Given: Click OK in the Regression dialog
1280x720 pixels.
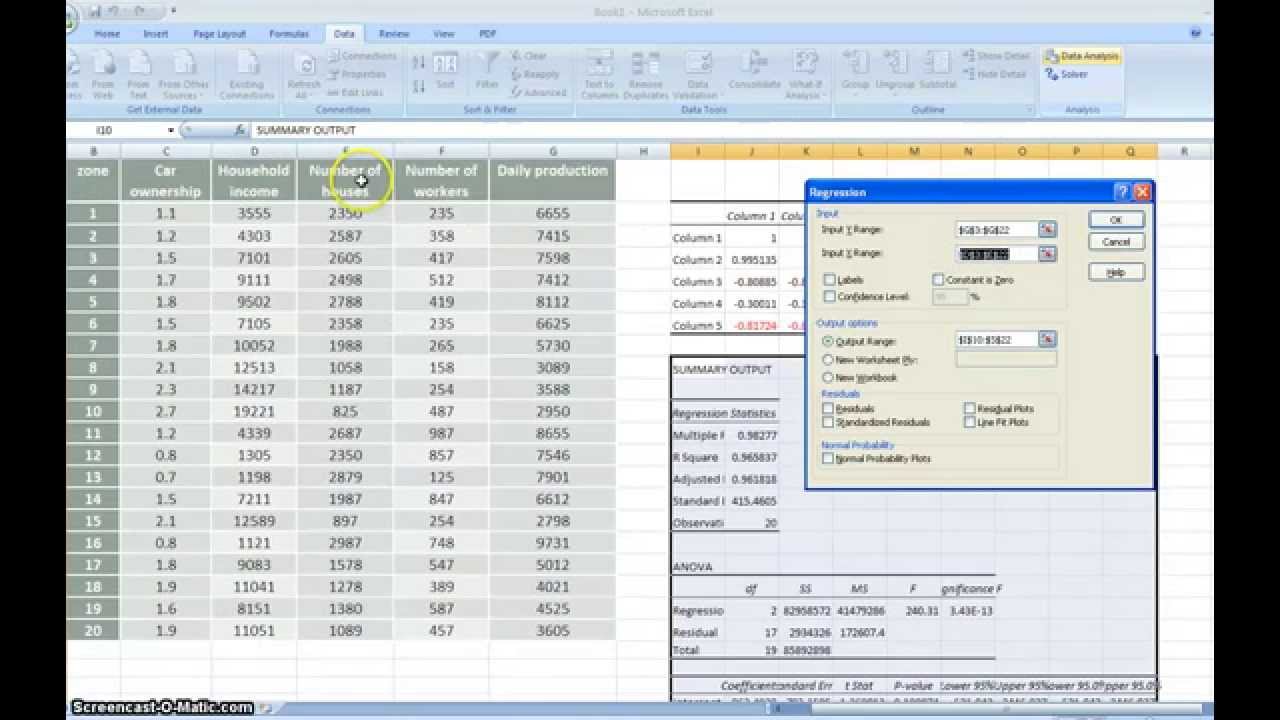Looking at the screenshot, I should [1116, 220].
